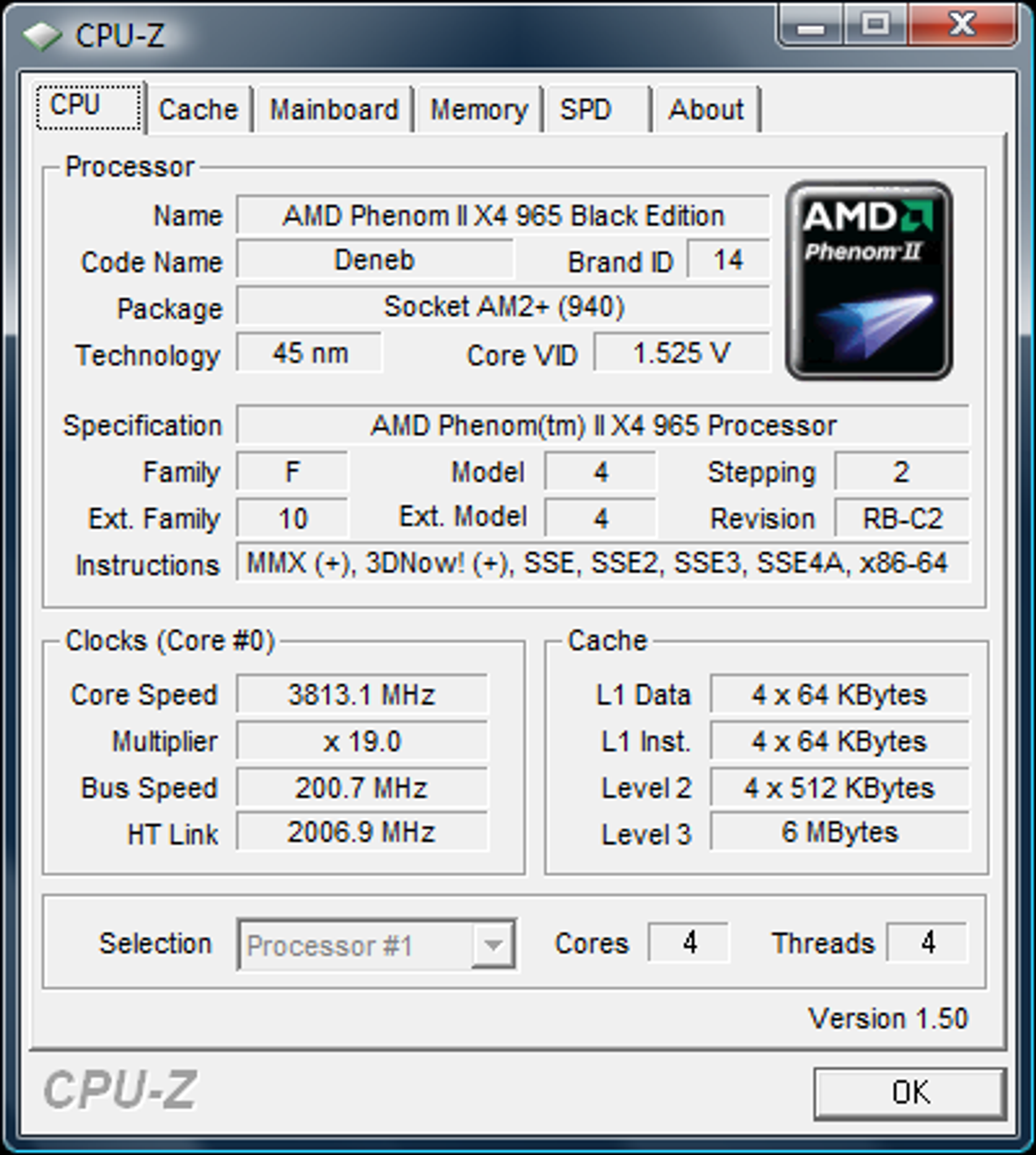Click the Bus Speed value 200.7 MHz
1036x1155 pixels.
[x=362, y=788]
